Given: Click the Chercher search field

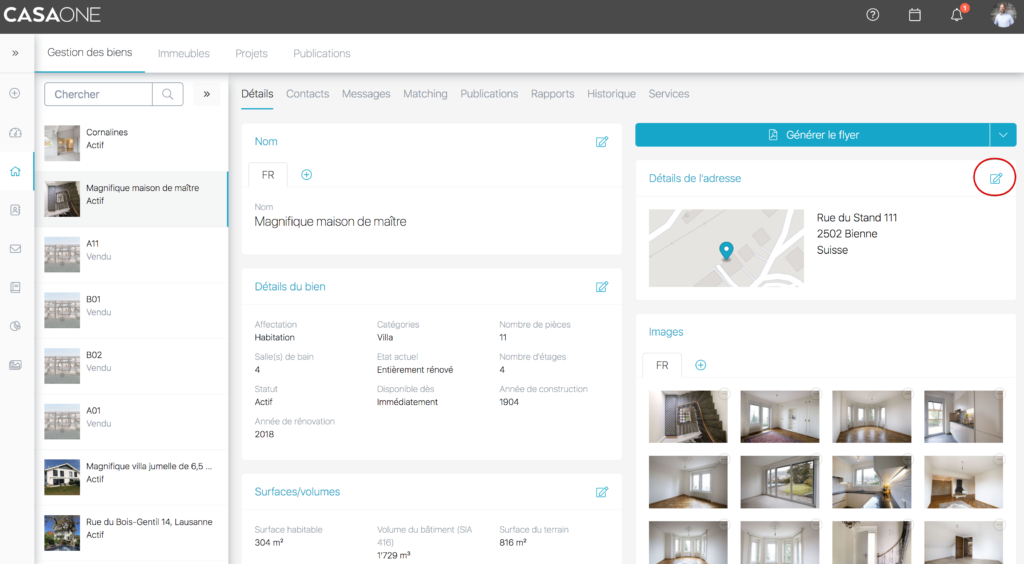Looking at the screenshot, I should pyautogui.click(x=98, y=94).
